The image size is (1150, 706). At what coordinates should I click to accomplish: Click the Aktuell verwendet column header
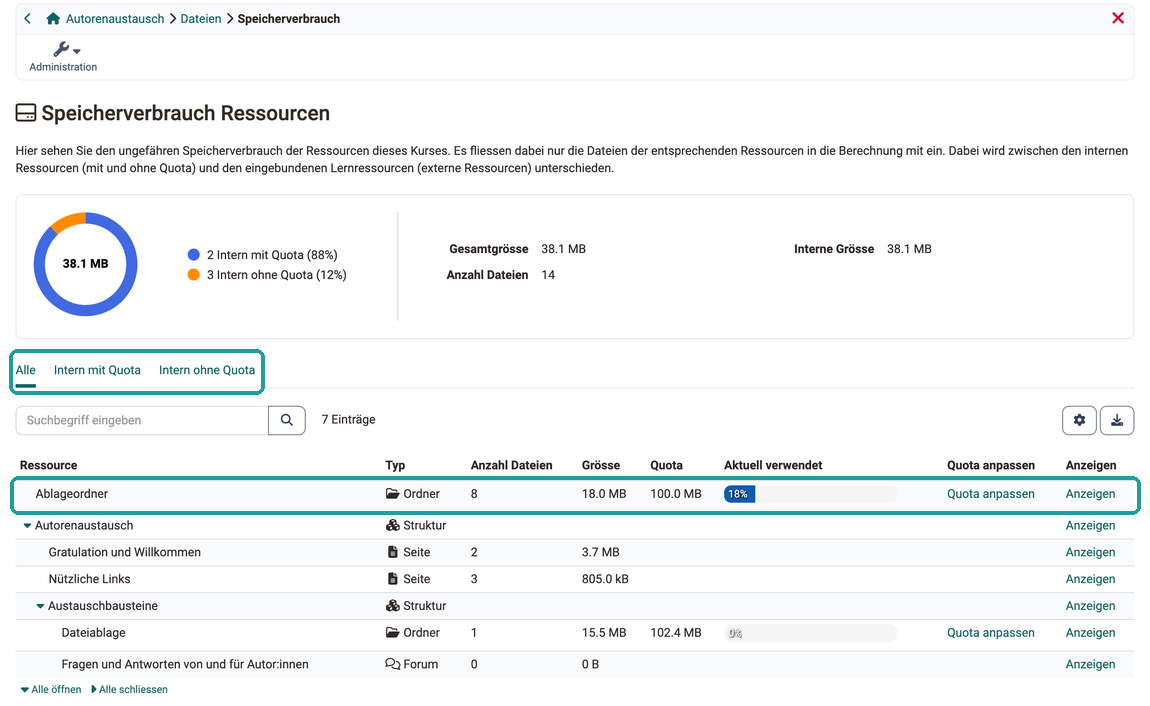(x=773, y=465)
